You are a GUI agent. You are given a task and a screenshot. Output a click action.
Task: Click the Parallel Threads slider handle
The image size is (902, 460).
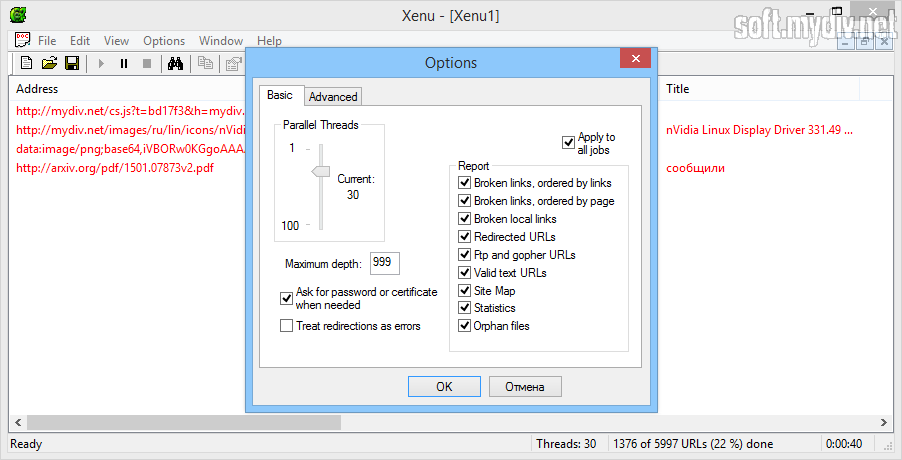click(320, 171)
